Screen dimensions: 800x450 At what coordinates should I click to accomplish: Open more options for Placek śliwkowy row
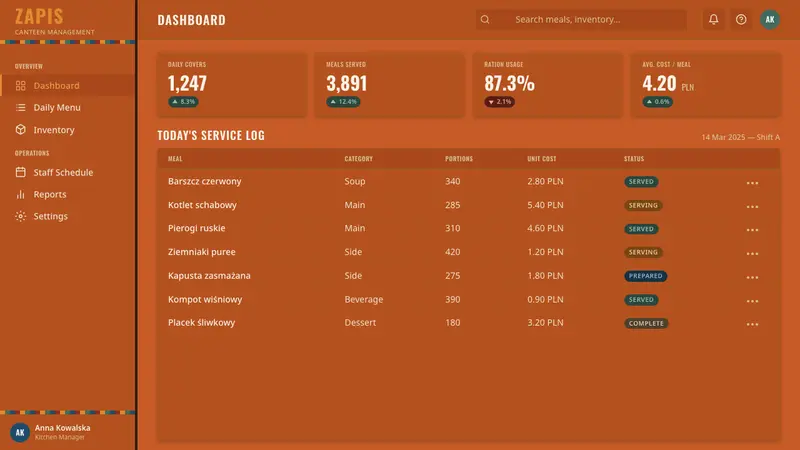point(752,324)
